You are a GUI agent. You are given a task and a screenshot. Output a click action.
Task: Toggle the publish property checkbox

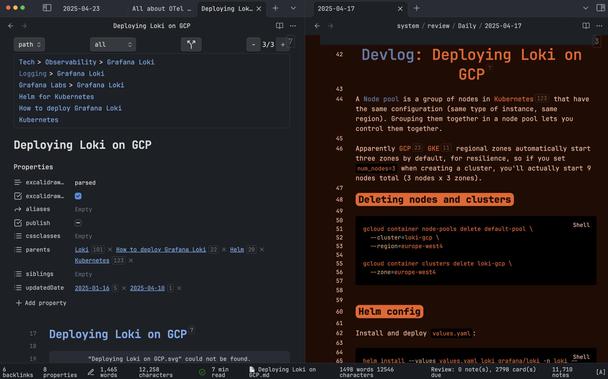pos(78,223)
